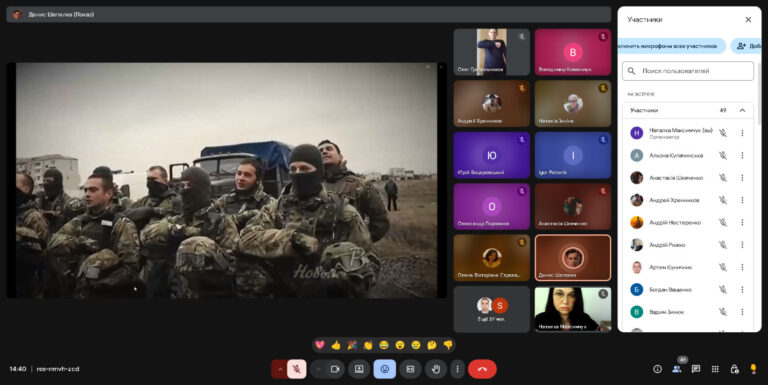
Task: Toggle the emoji reactions bar
Action: [384, 369]
